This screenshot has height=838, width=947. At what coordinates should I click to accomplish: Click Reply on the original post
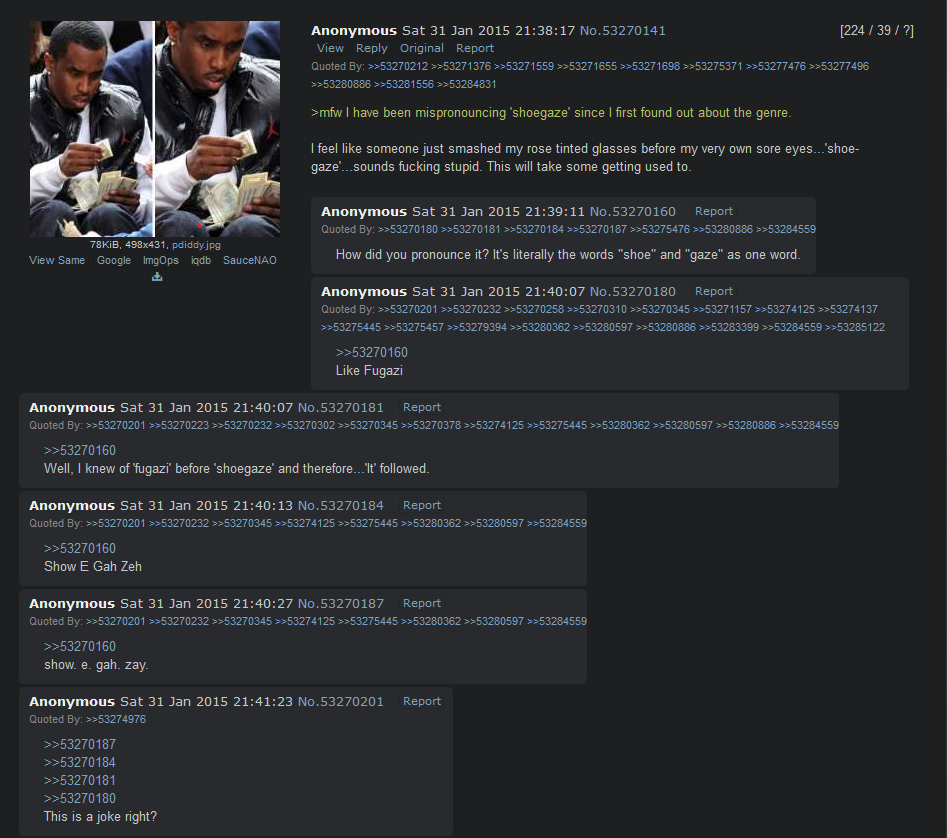tap(371, 48)
